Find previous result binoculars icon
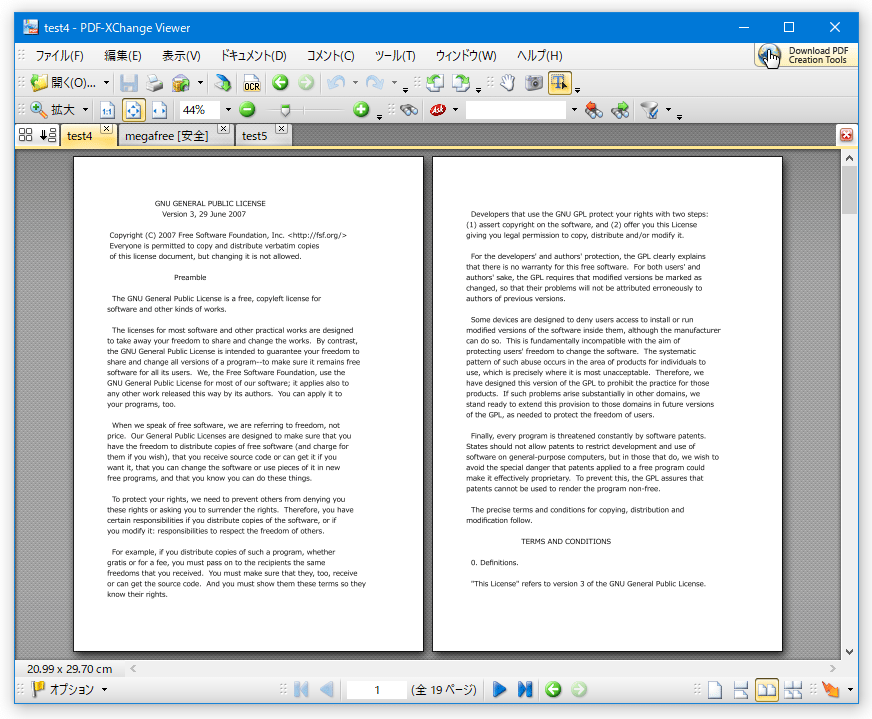The width and height of the screenshot is (872, 719). click(593, 110)
